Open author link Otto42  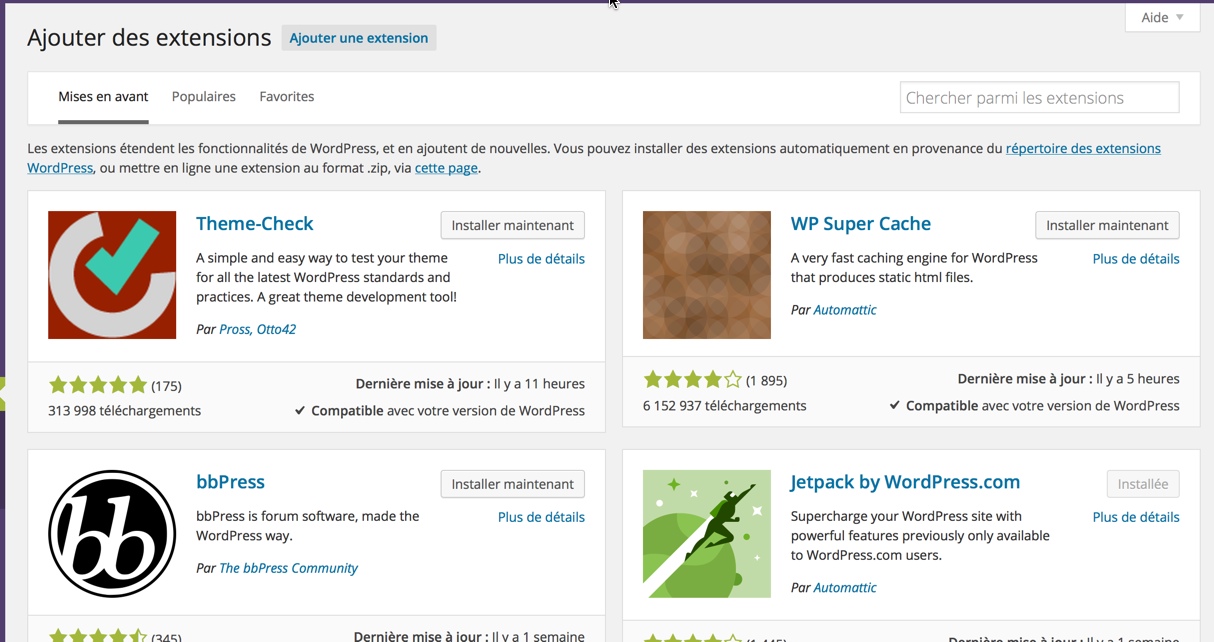pos(276,329)
